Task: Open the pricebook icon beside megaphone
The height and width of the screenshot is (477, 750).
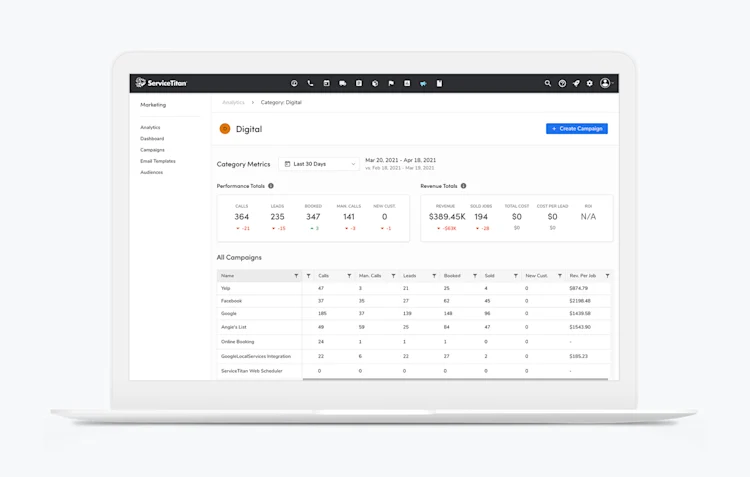Action: (440, 83)
